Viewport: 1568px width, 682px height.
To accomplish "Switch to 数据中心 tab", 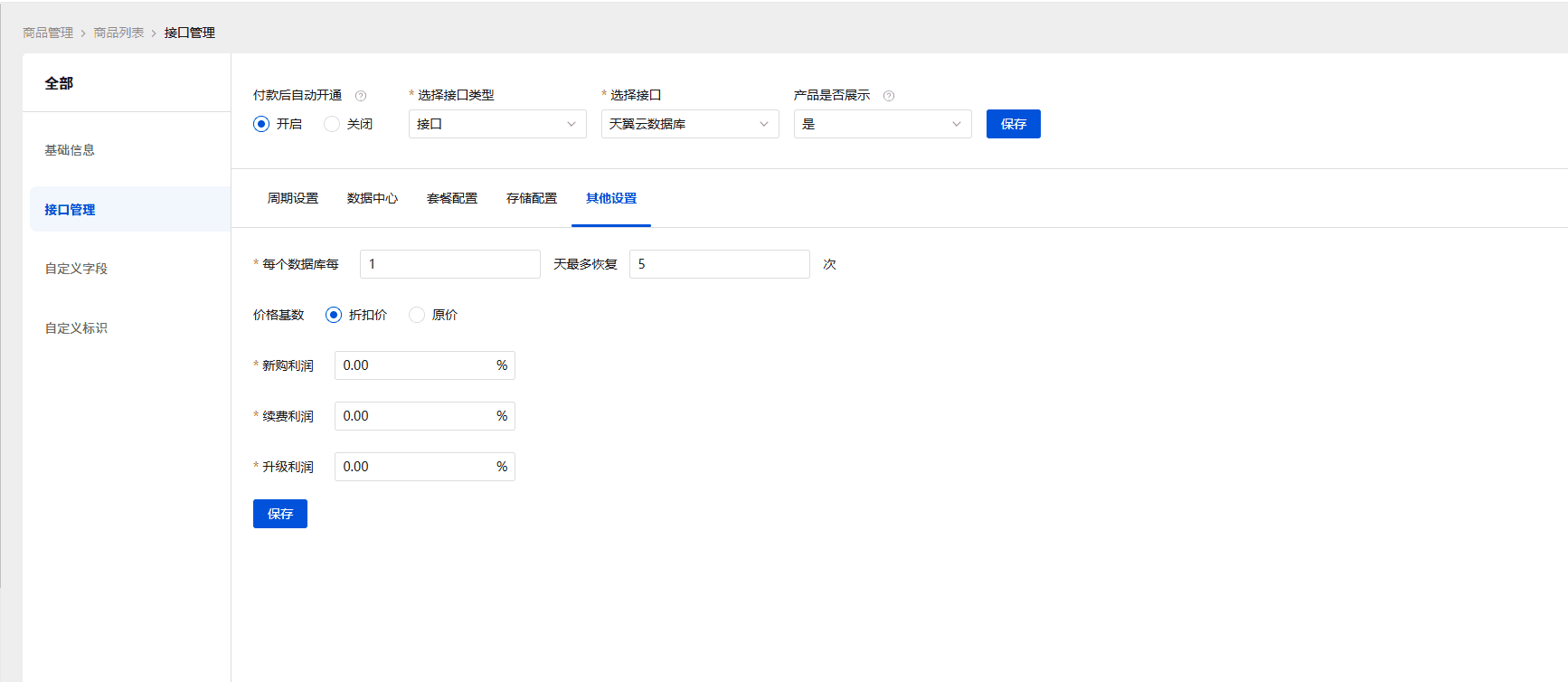I will (373, 198).
